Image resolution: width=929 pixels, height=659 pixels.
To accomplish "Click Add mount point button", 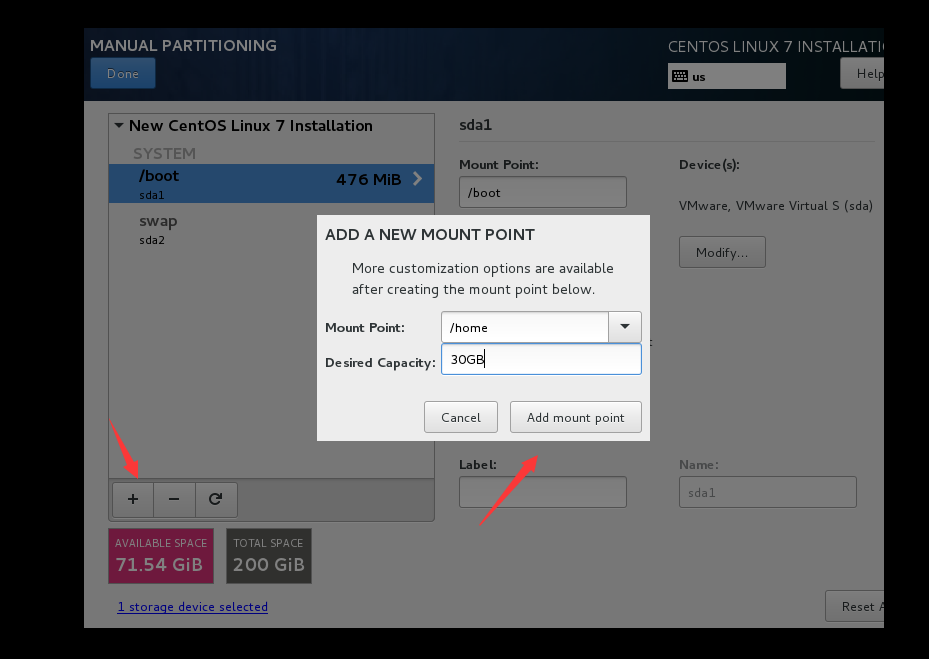I will click(x=576, y=417).
